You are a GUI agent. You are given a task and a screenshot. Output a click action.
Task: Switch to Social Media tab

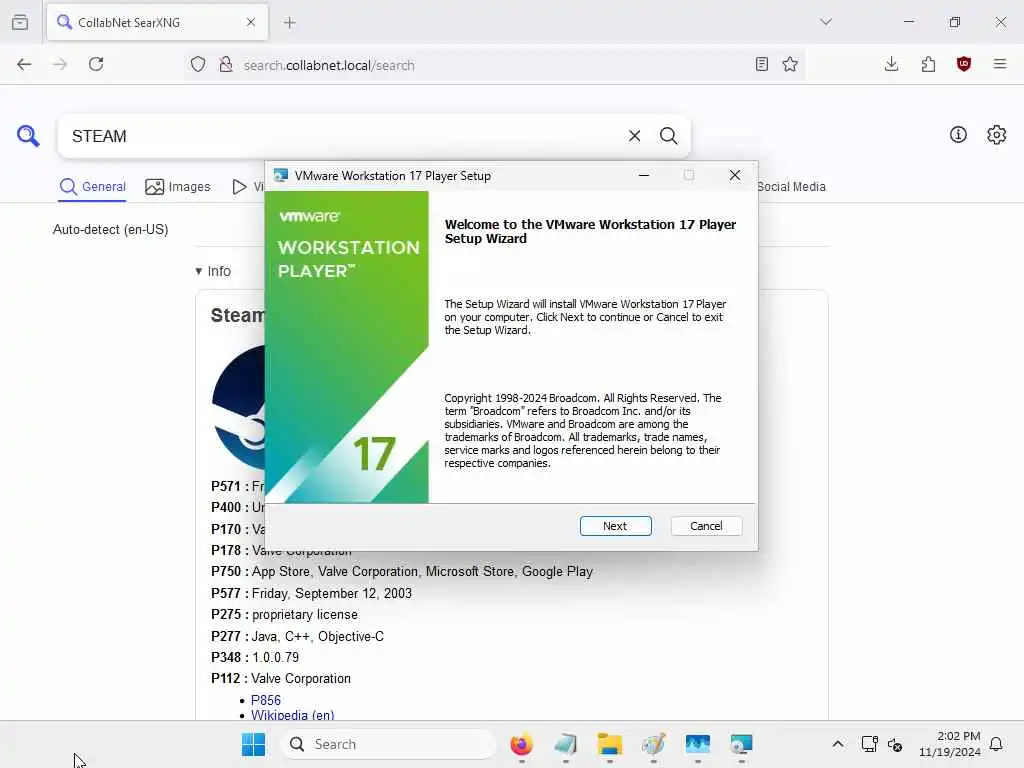[x=792, y=187]
